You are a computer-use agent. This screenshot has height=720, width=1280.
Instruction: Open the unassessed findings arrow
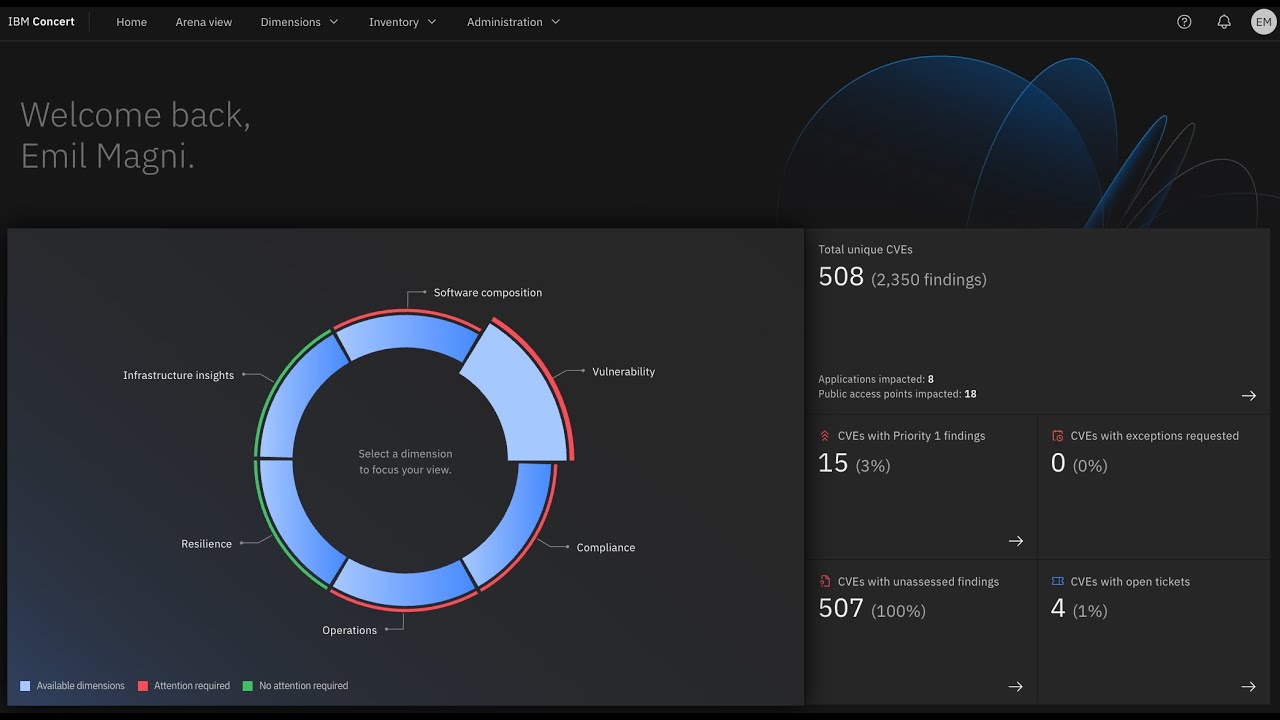[1016, 687]
